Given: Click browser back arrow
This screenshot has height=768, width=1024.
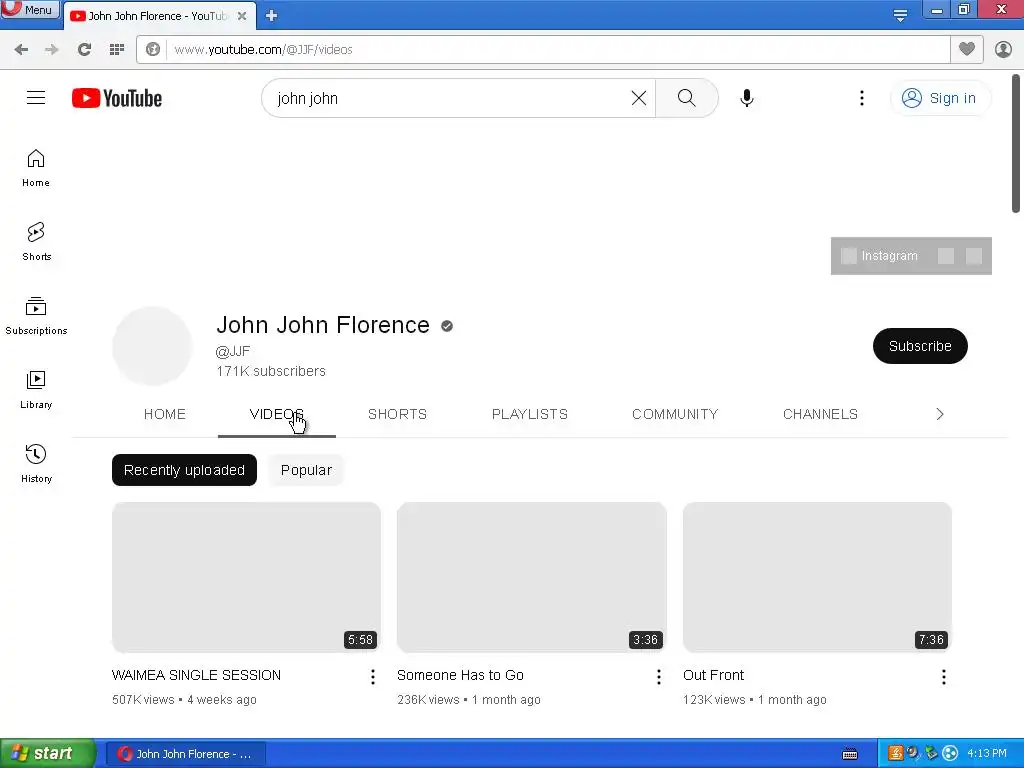Looking at the screenshot, I should click(21, 50).
